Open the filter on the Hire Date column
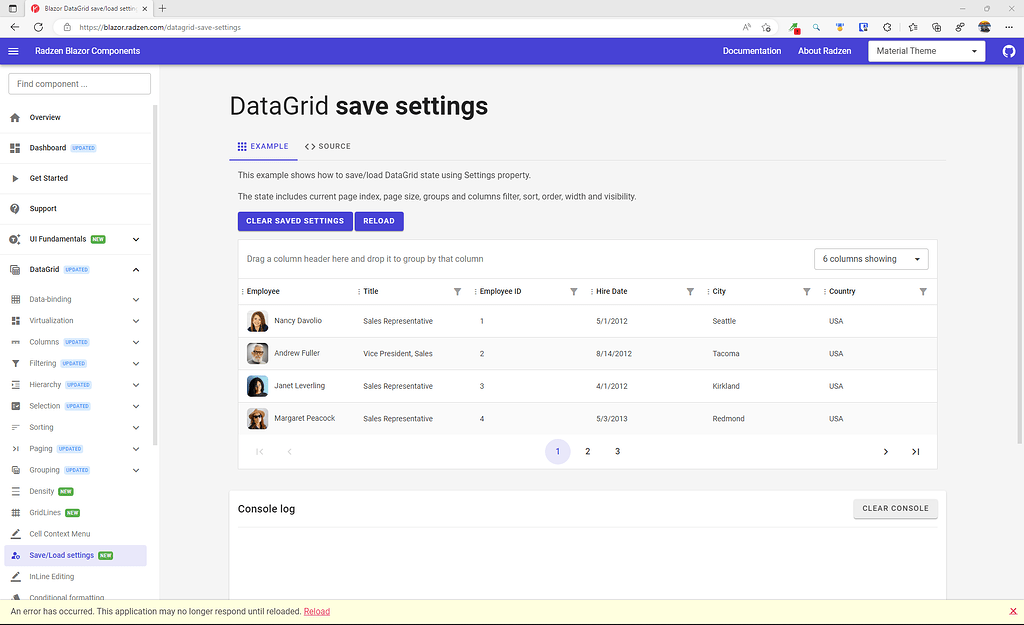This screenshot has height=625, width=1024. coord(690,291)
